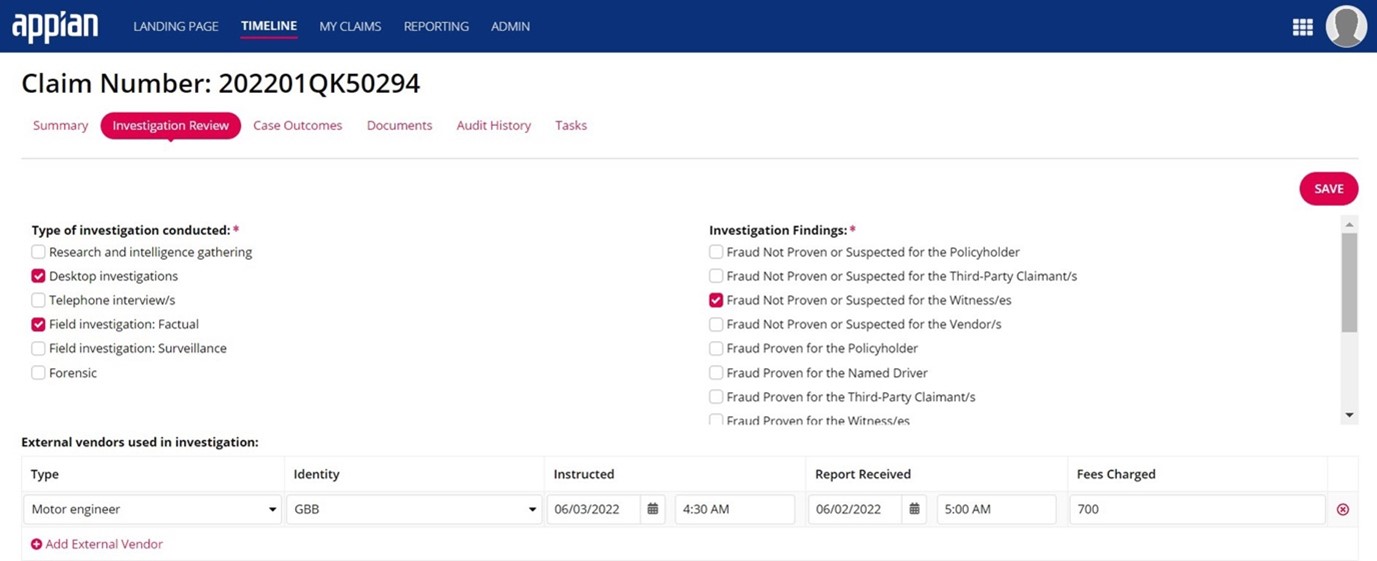1377x561 pixels.
Task: Open the Report Received calendar picker
Action: 914,509
